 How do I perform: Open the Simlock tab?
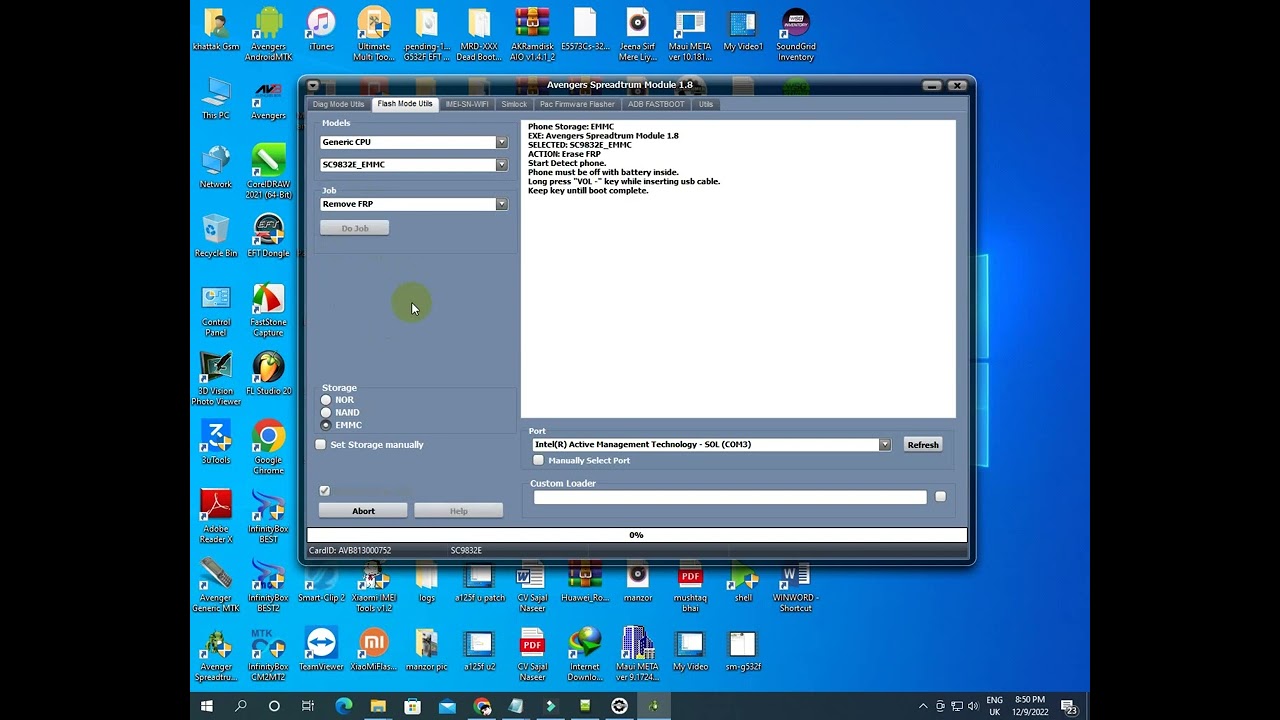click(514, 104)
